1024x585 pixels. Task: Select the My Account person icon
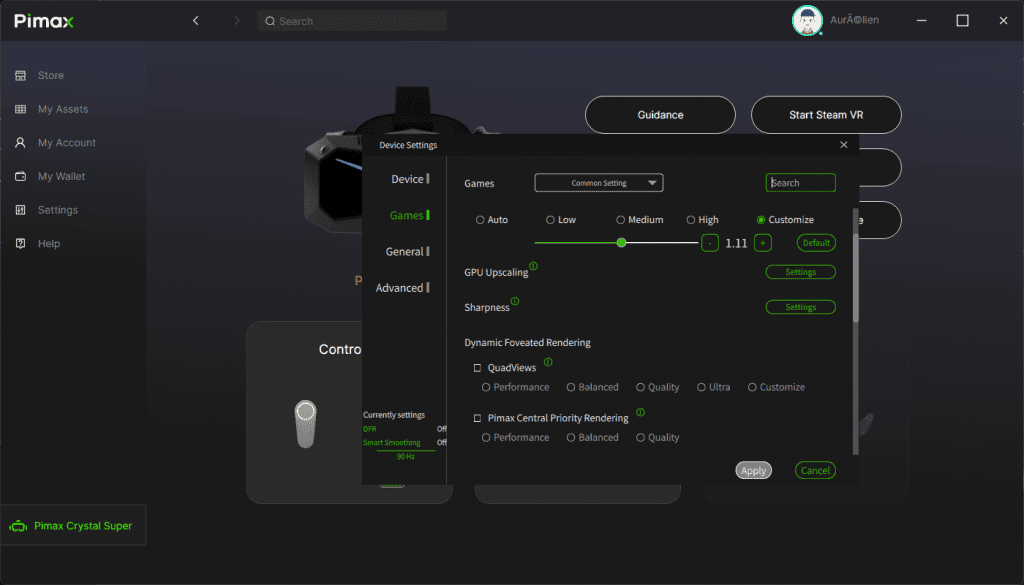pyautogui.click(x=20, y=142)
